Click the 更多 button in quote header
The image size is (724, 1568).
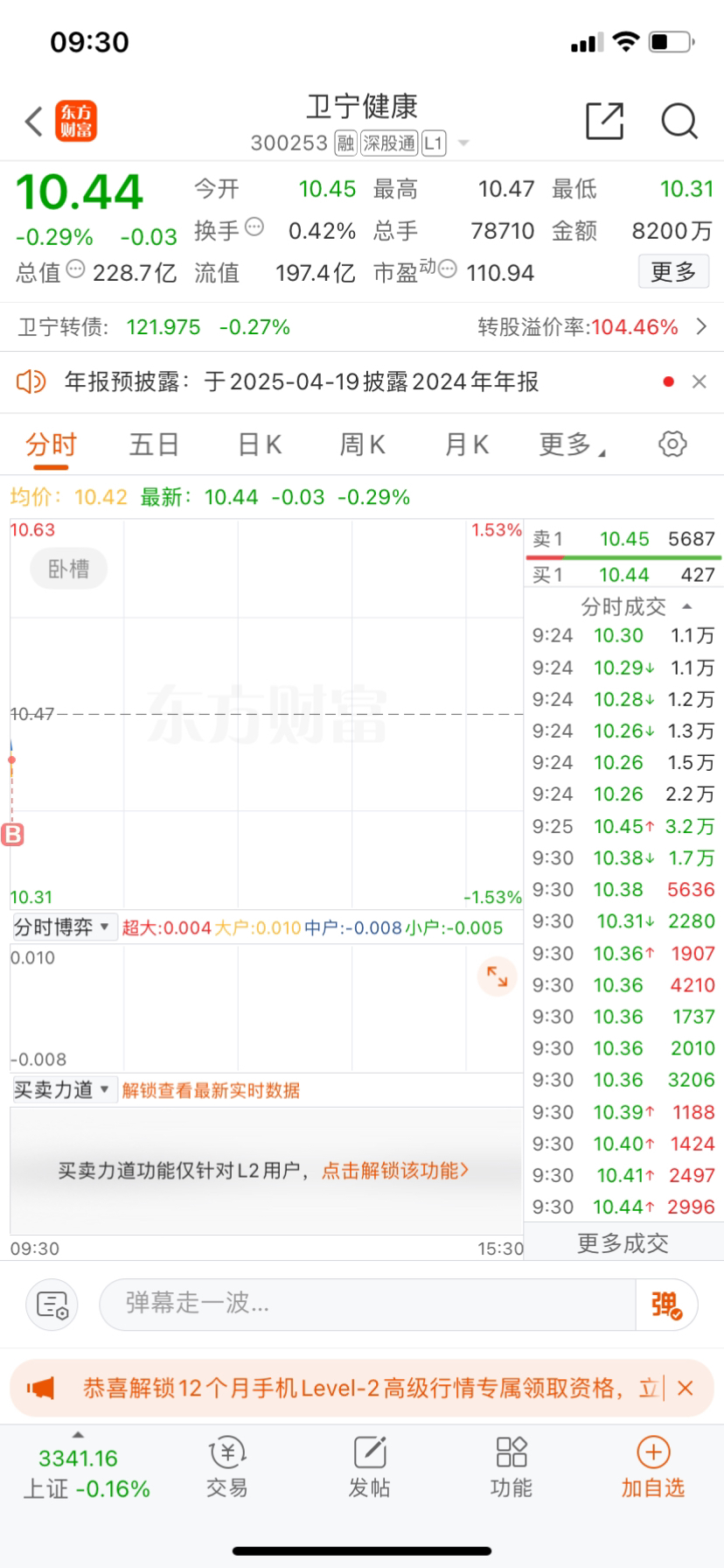tap(673, 272)
